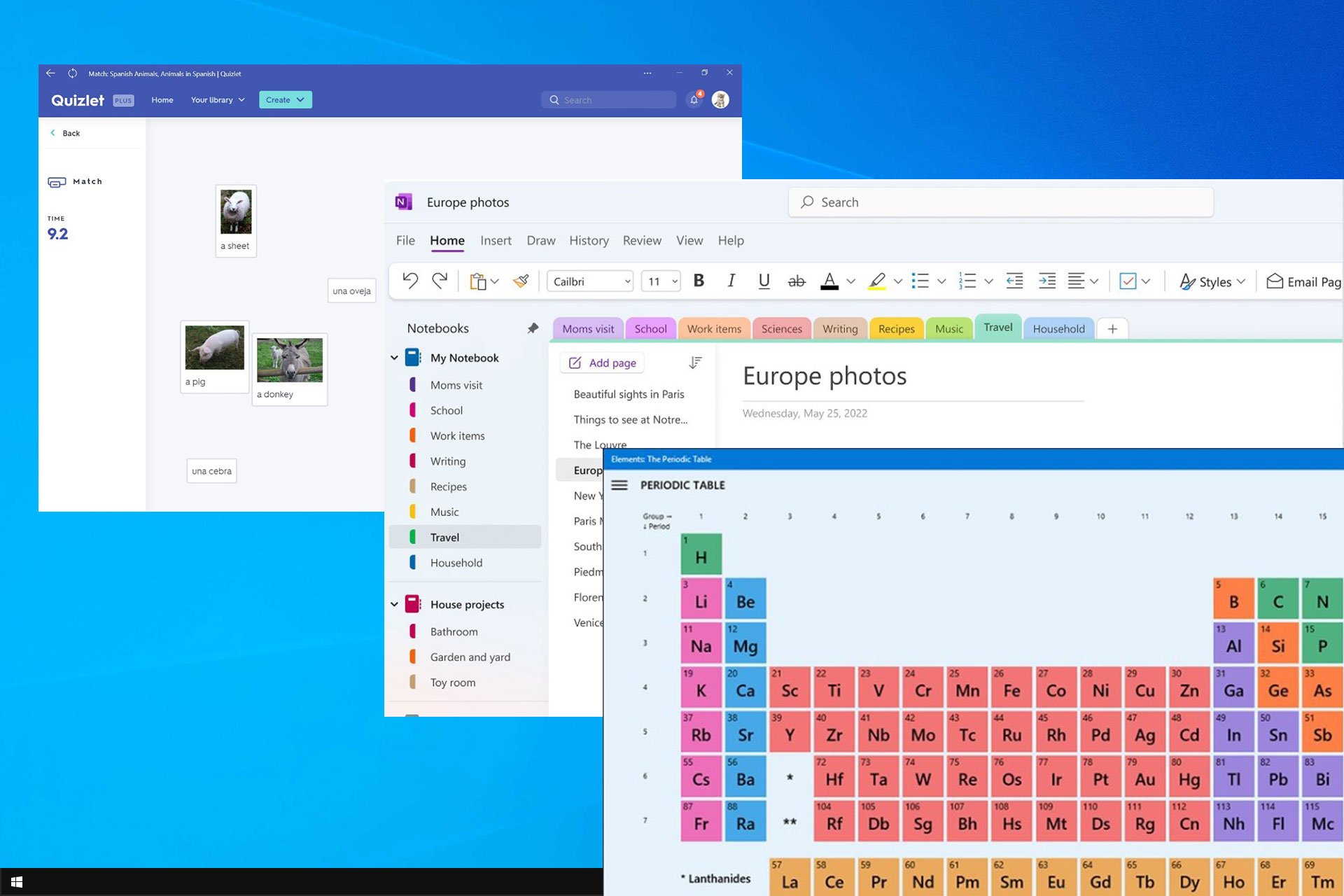This screenshot has height=896, width=1344.
Task: Click the Quizlet refresh icon
Action: point(72,73)
